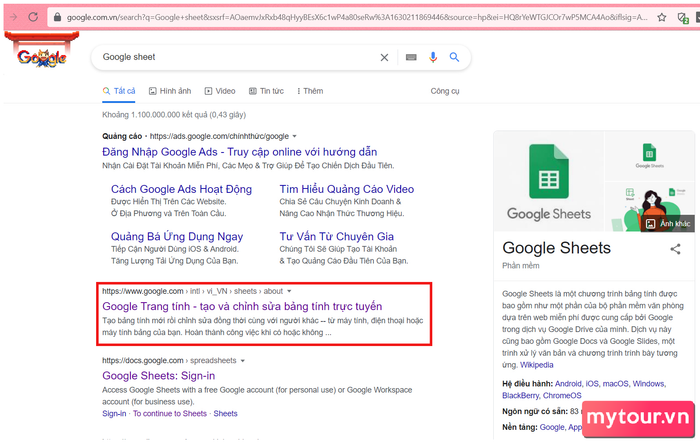This screenshot has width=700, height=445.
Task: Clear the search box with the X
Action: coord(384,57)
